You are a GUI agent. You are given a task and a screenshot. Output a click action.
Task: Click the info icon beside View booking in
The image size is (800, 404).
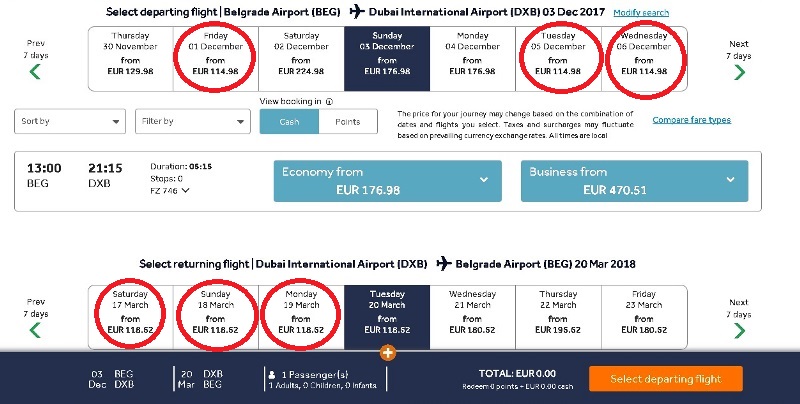329,101
